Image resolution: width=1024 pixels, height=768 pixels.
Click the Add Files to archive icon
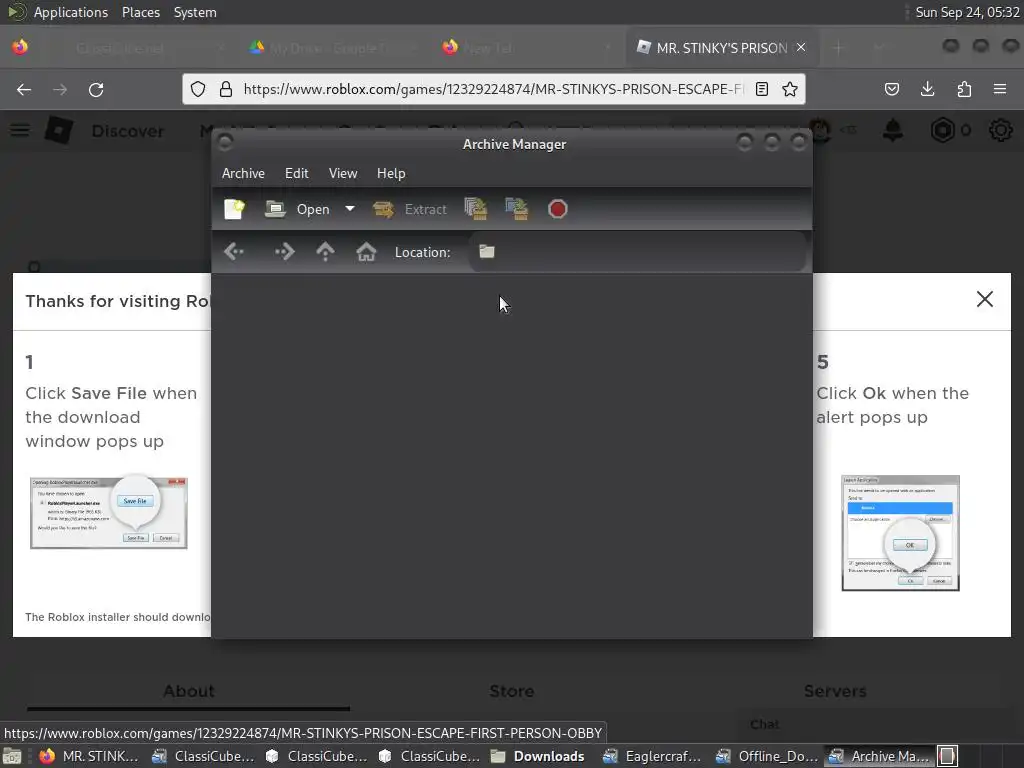coord(476,209)
